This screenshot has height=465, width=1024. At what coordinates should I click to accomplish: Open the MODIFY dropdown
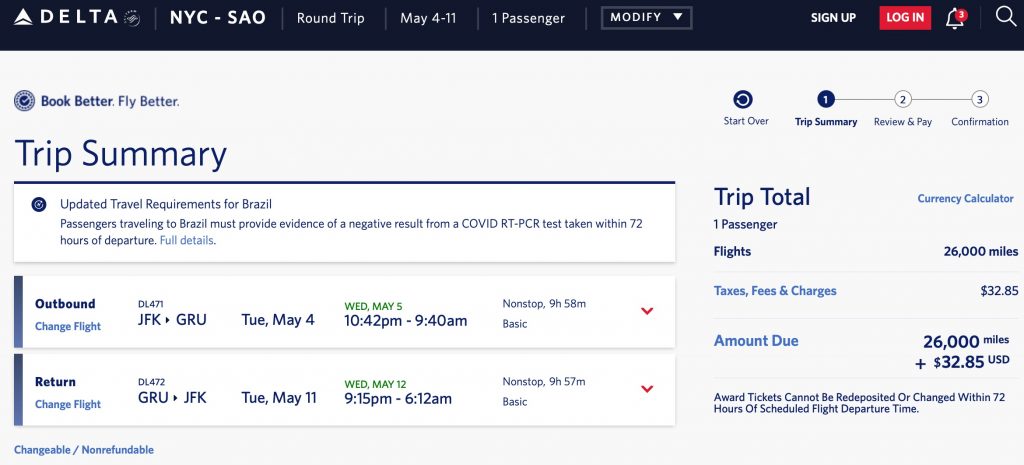tap(646, 18)
